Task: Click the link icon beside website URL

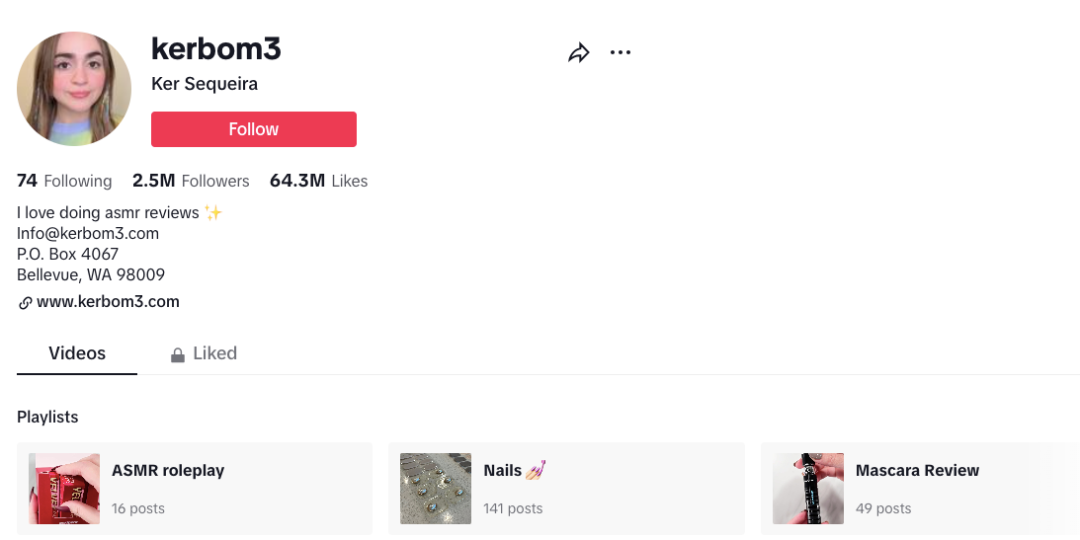Action: click(25, 302)
